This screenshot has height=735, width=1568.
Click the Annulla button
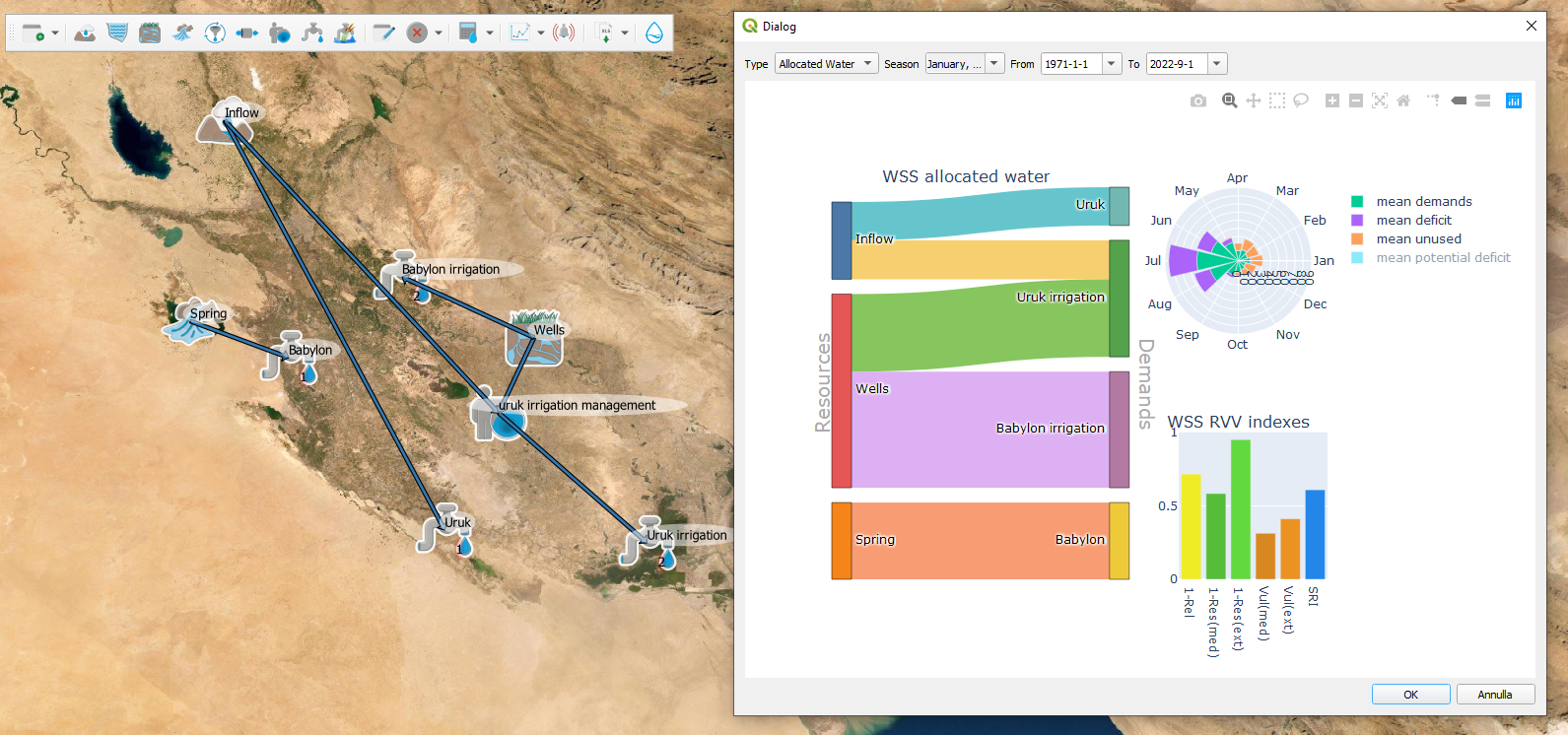point(1495,695)
